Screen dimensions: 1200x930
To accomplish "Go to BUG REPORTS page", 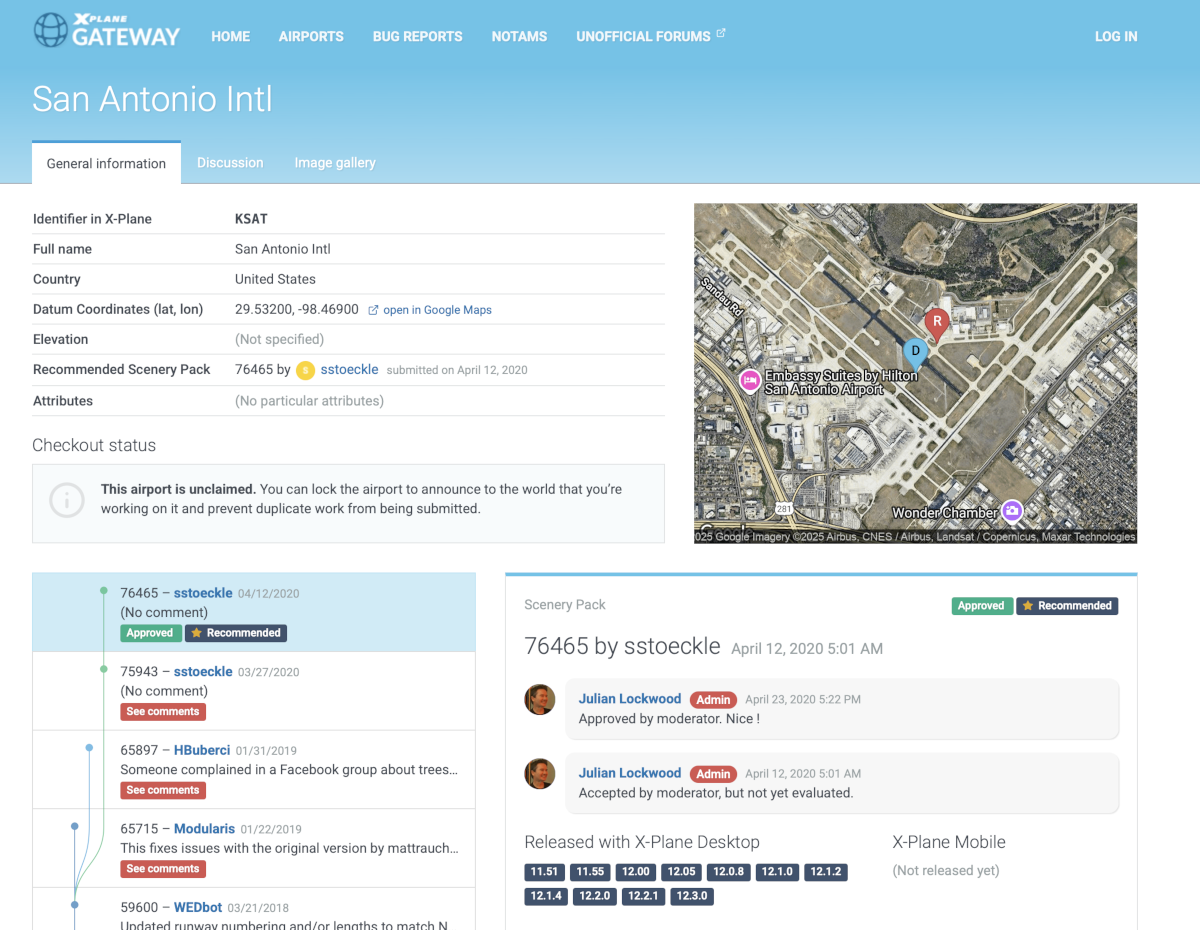I will click(417, 36).
